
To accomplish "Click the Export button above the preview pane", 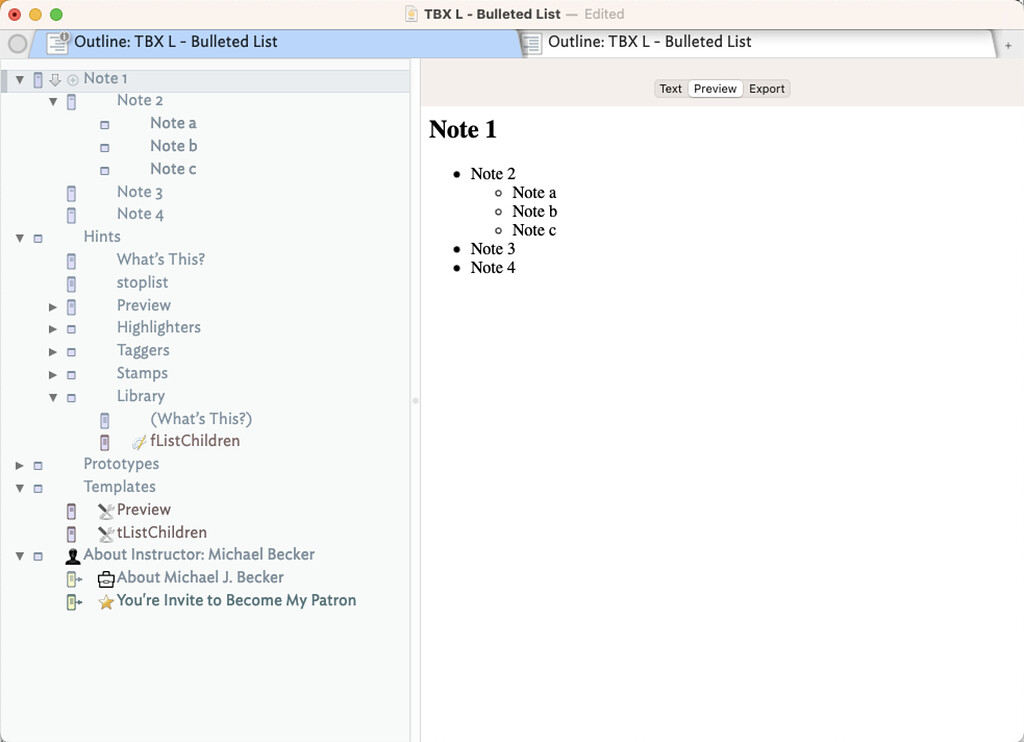I will [x=766, y=88].
